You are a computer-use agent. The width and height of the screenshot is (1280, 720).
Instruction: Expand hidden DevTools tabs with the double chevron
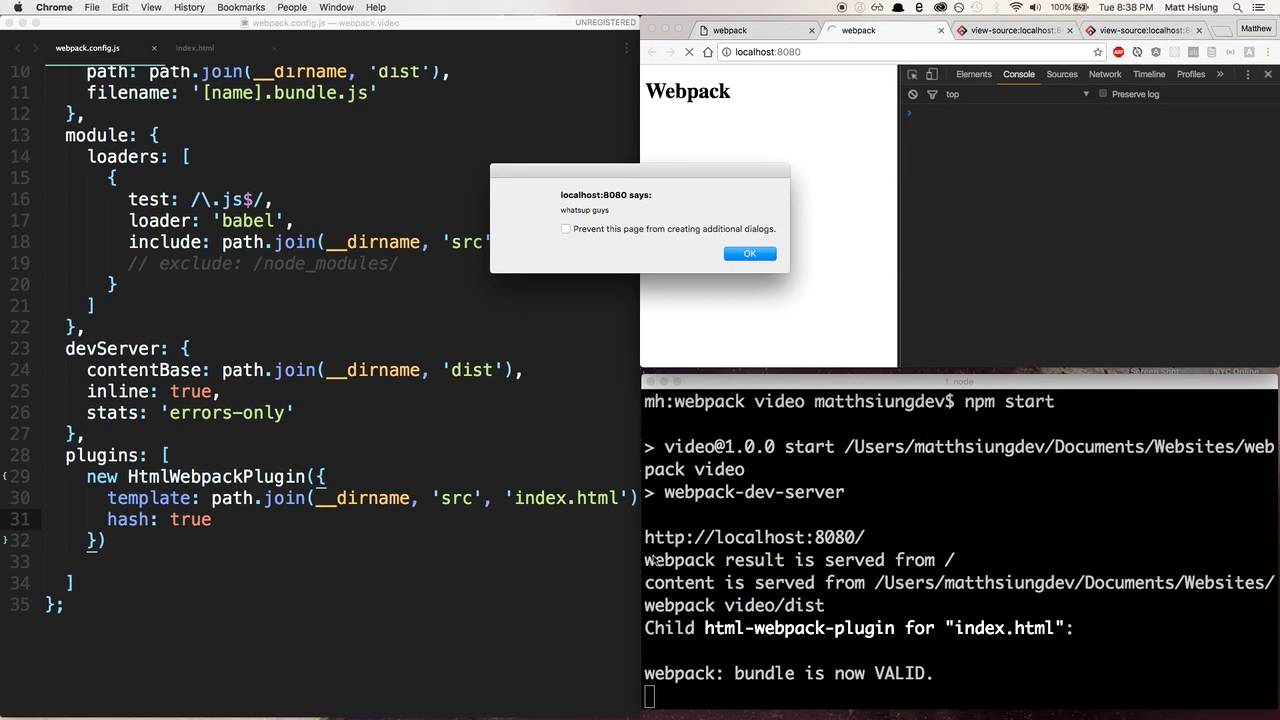(1219, 74)
